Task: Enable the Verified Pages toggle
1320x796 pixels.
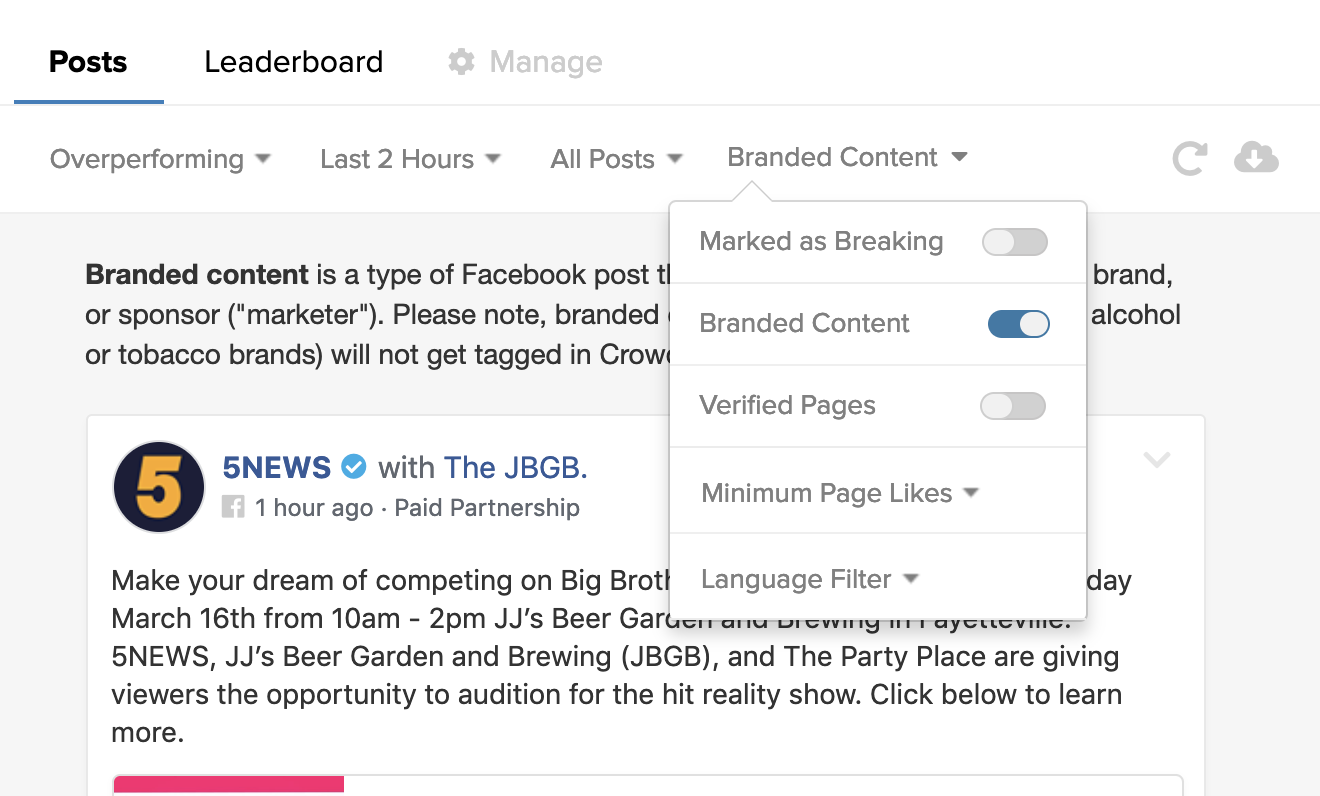Action: (1014, 406)
